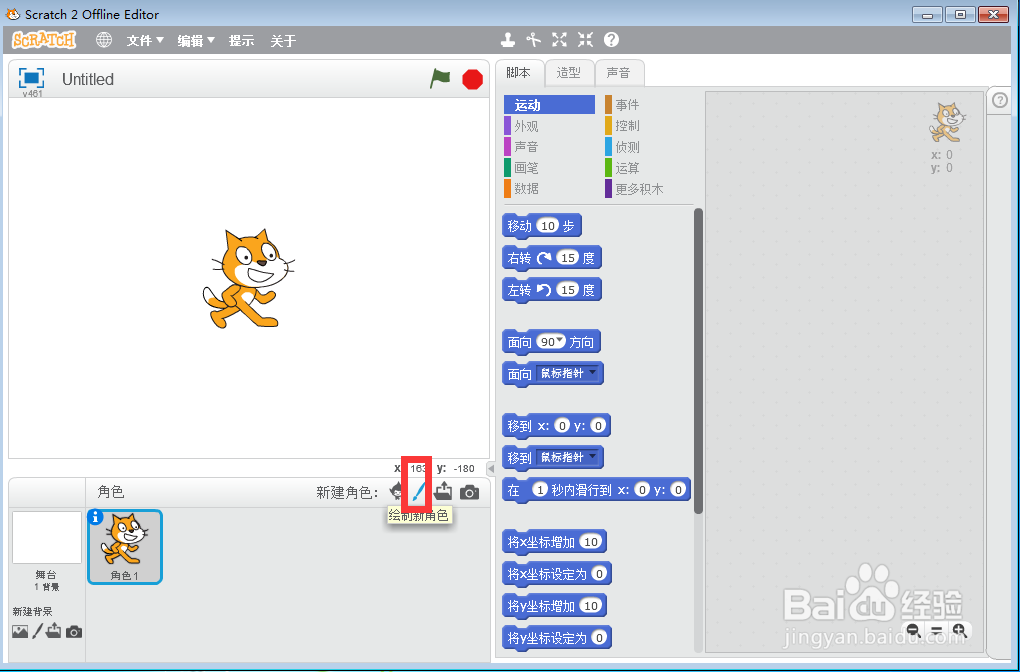Click the cat sprite on stage
The height and width of the screenshot is (672, 1020).
[248, 278]
